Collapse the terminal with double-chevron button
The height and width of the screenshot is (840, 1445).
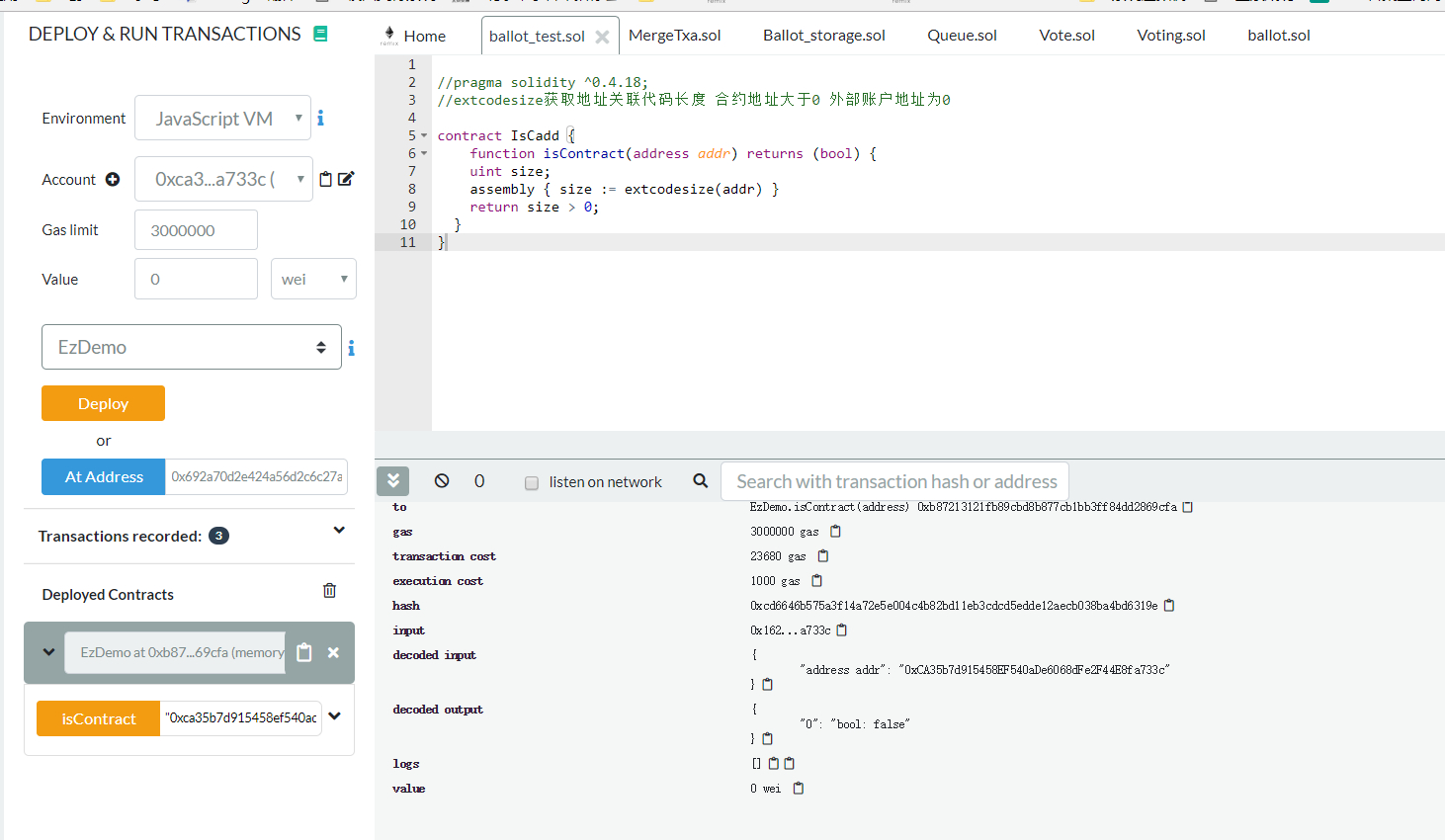[x=392, y=481]
